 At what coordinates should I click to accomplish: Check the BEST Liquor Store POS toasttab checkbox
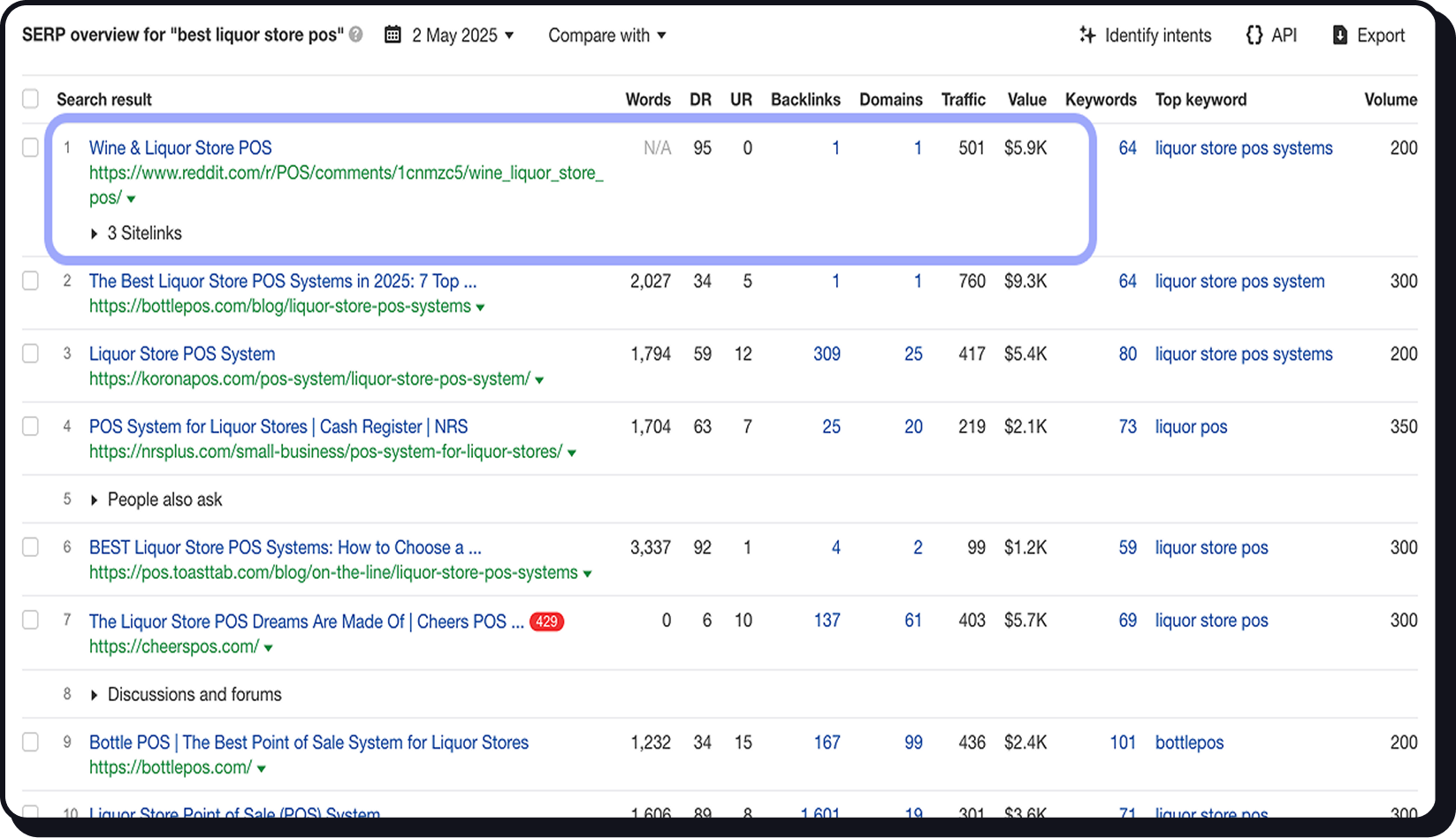click(x=30, y=547)
